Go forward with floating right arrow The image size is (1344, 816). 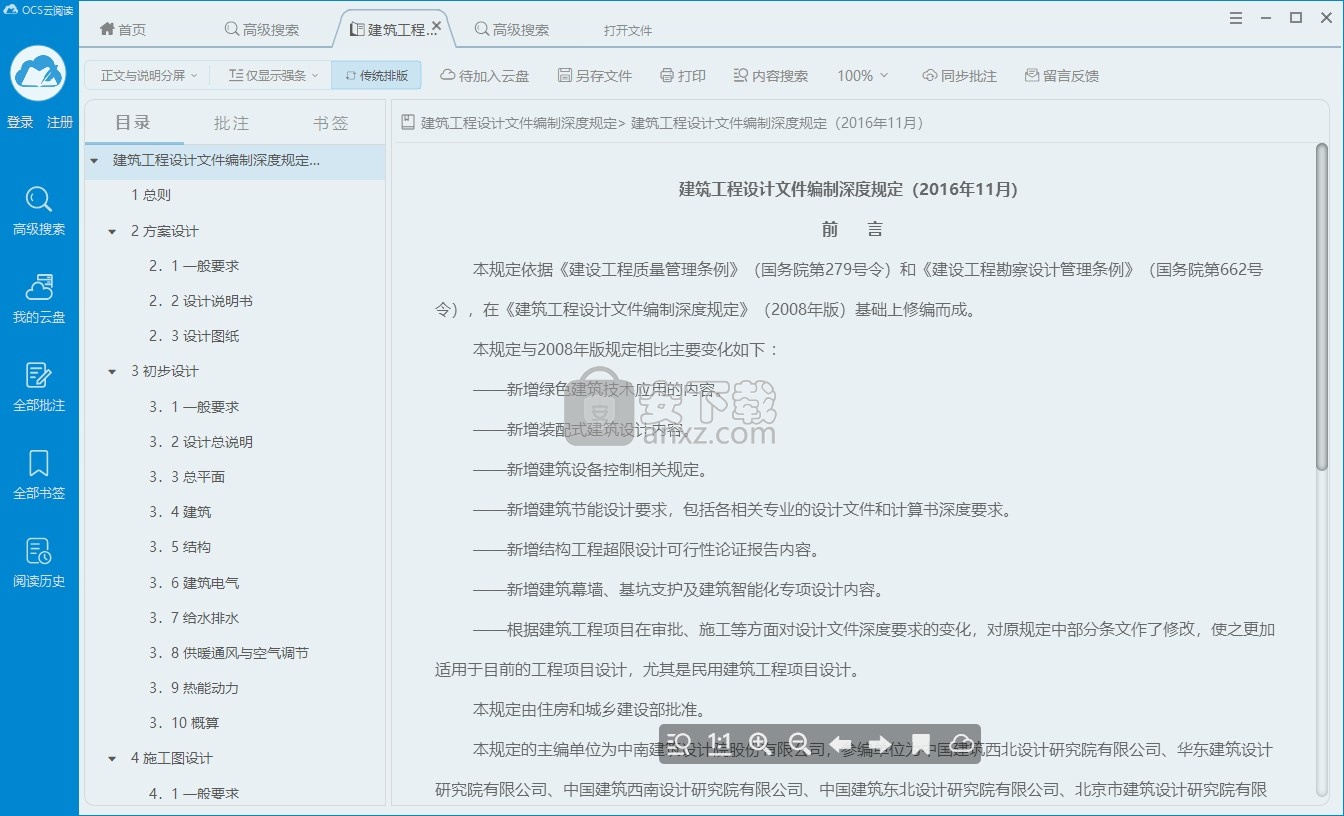click(x=880, y=744)
